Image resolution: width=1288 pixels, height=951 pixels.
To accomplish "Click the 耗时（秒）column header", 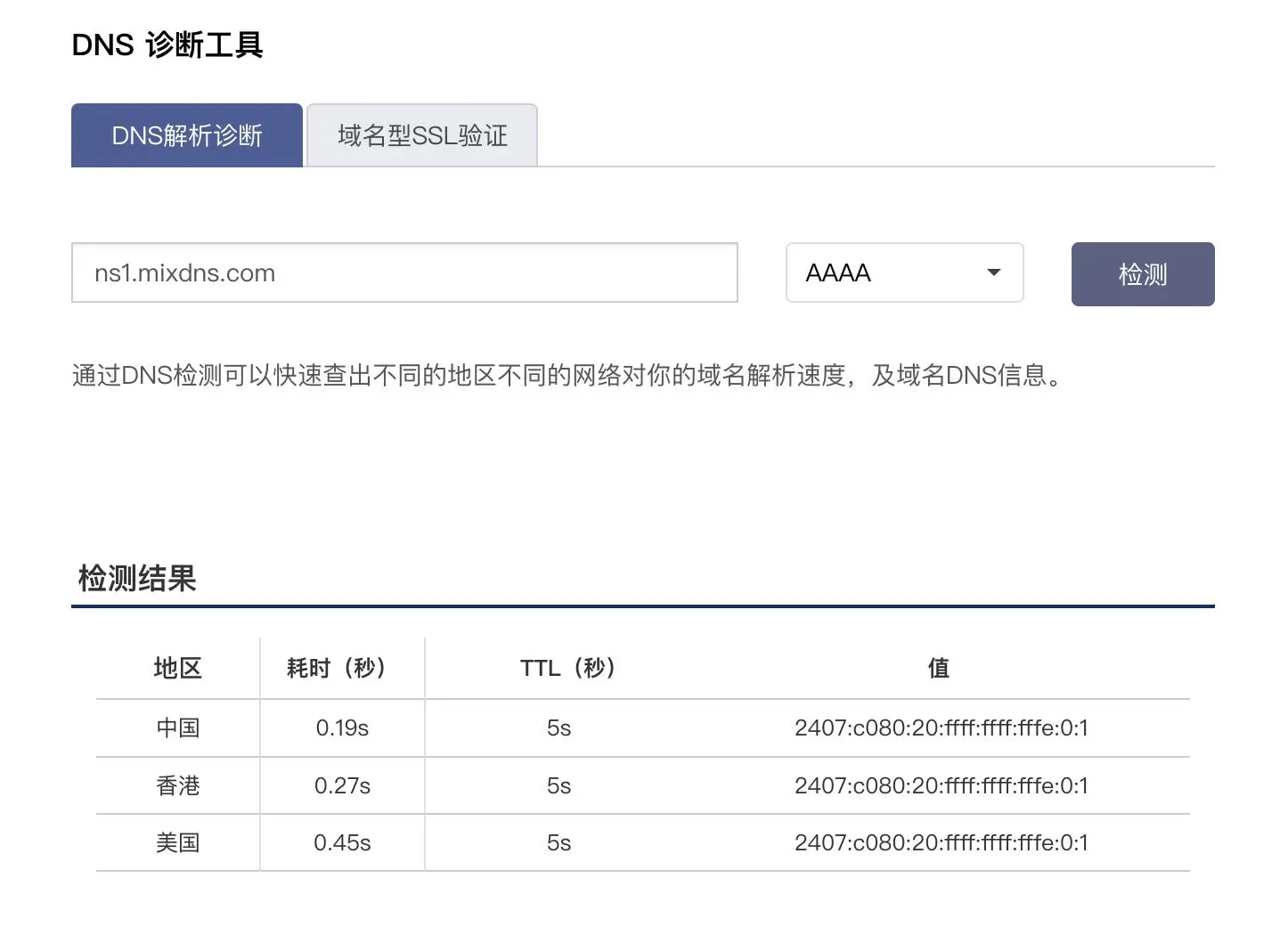I will pos(342,668).
